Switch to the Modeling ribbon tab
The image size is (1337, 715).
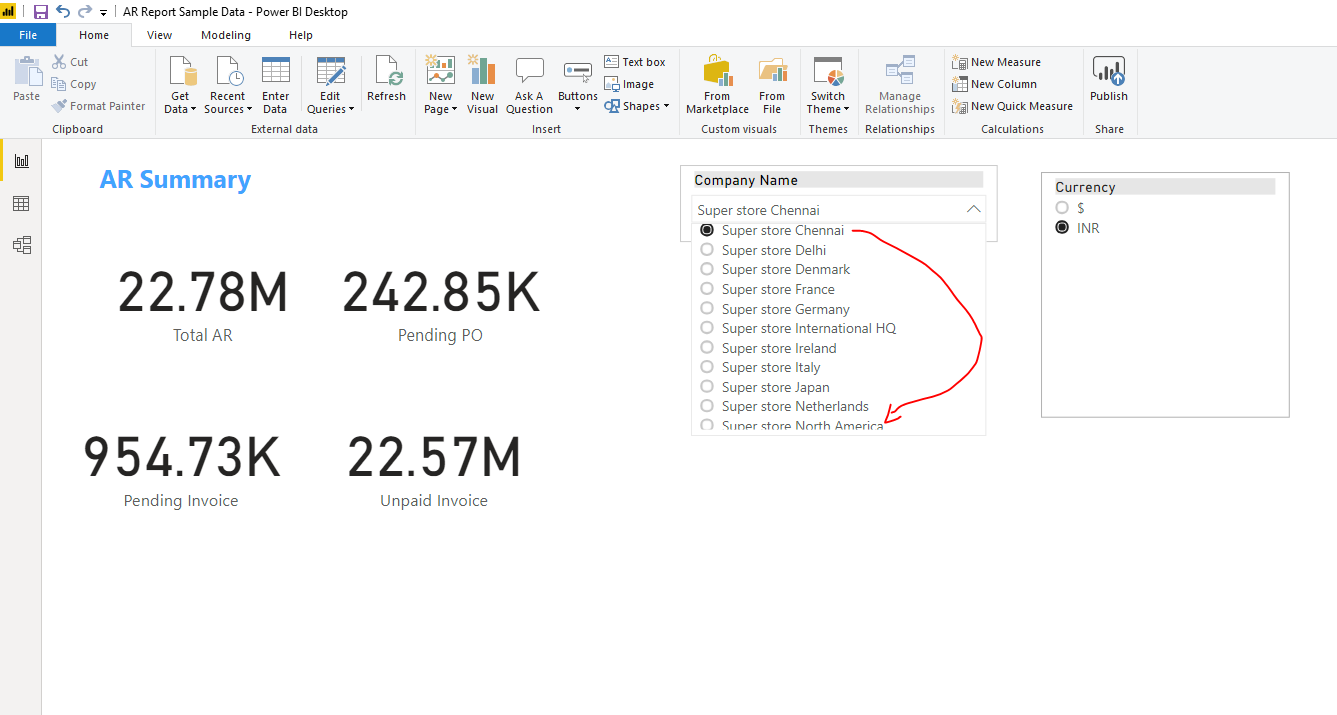coord(226,35)
